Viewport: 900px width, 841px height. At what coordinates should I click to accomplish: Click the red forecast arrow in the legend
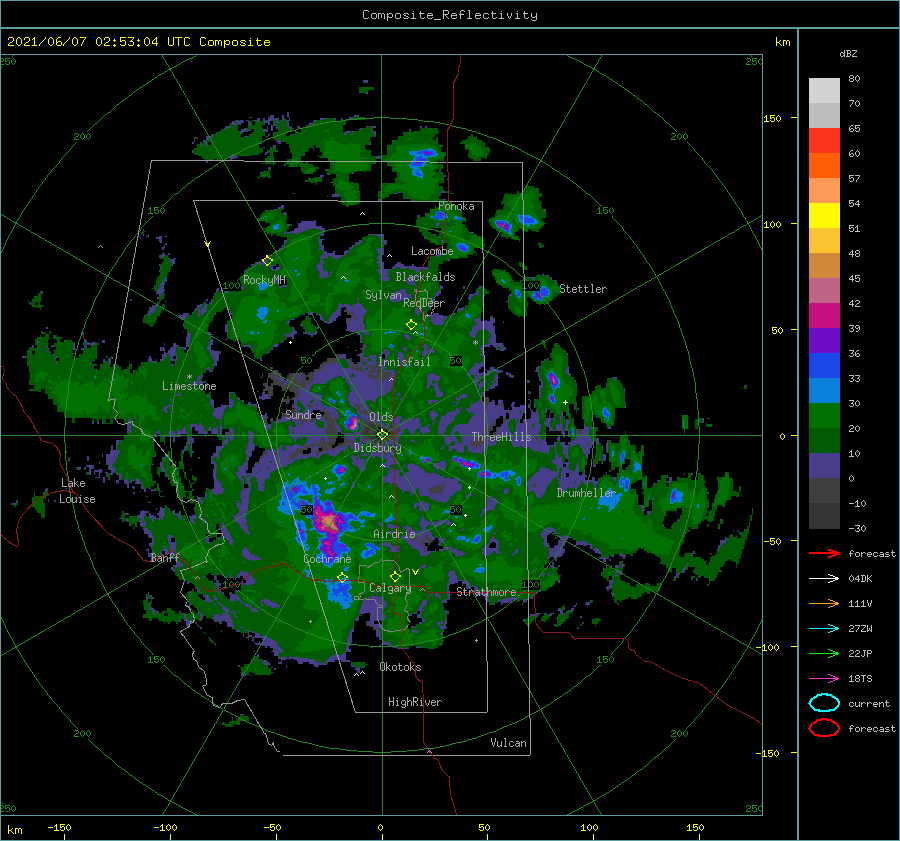[824, 553]
